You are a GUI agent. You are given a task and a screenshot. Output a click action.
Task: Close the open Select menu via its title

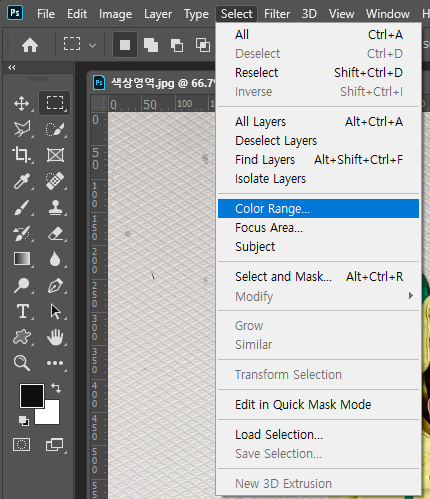(x=236, y=14)
